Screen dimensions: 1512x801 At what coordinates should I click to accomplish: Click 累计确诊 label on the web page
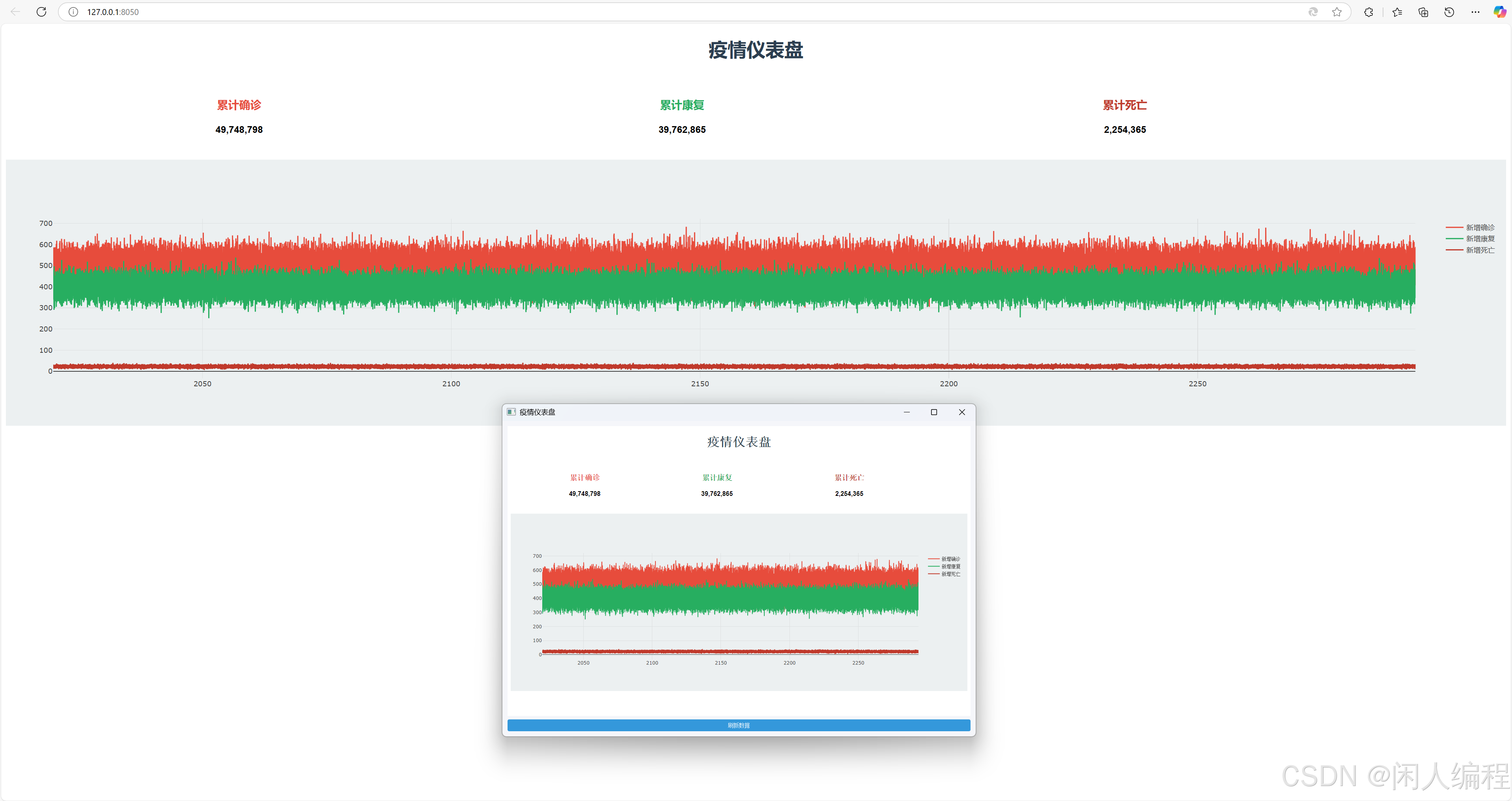pos(239,105)
